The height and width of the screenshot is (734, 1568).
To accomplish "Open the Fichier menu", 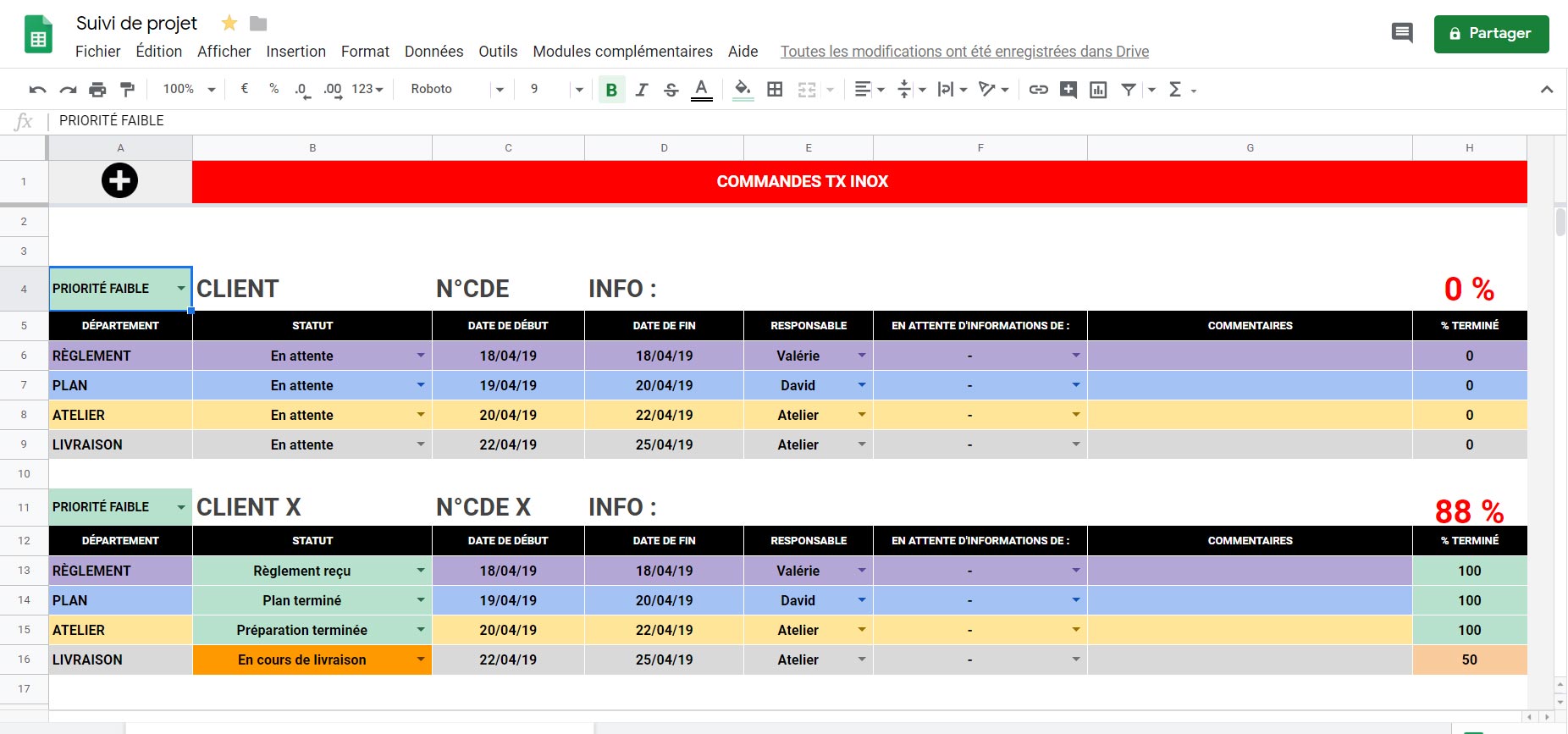I will (x=97, y=51).
